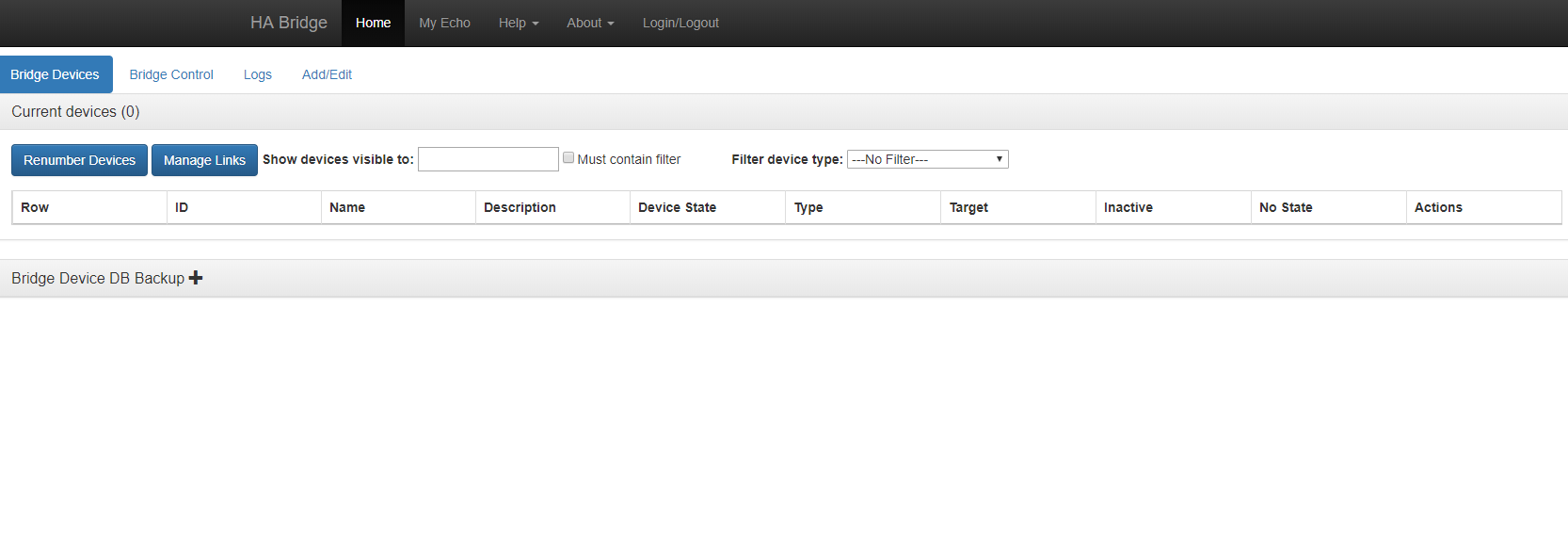Open the Add/Edit tab
Viewport: 1568px width, 552px height.
[327, 74]
